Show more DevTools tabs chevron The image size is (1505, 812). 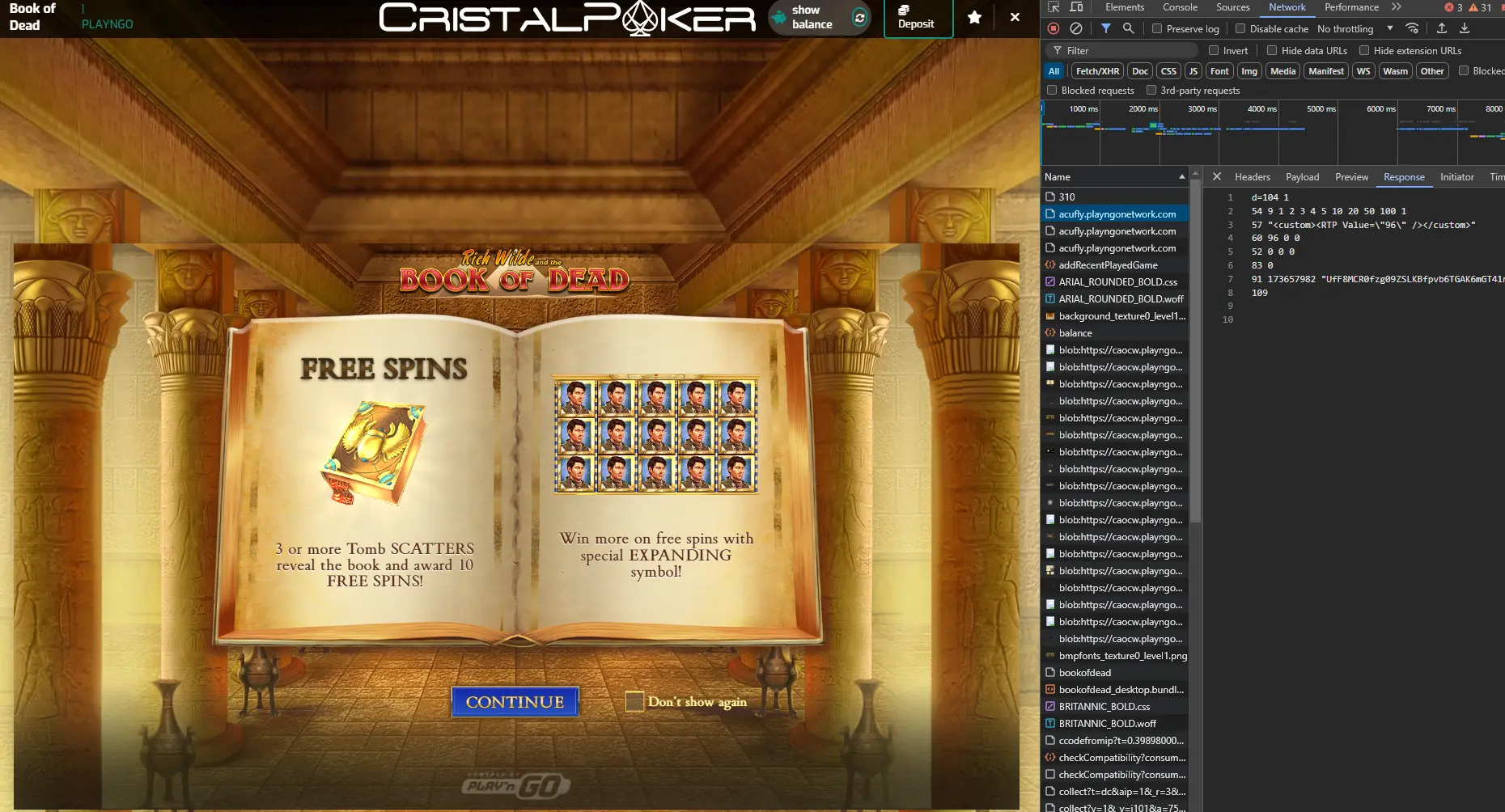pos(1397,7)
